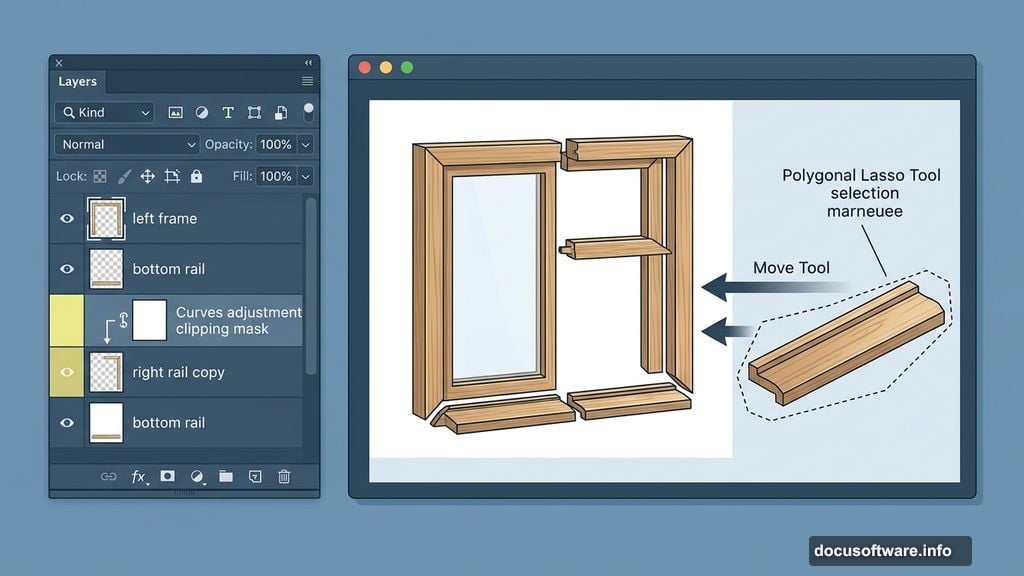Enable lock transparent pixels

click(101, 176)
